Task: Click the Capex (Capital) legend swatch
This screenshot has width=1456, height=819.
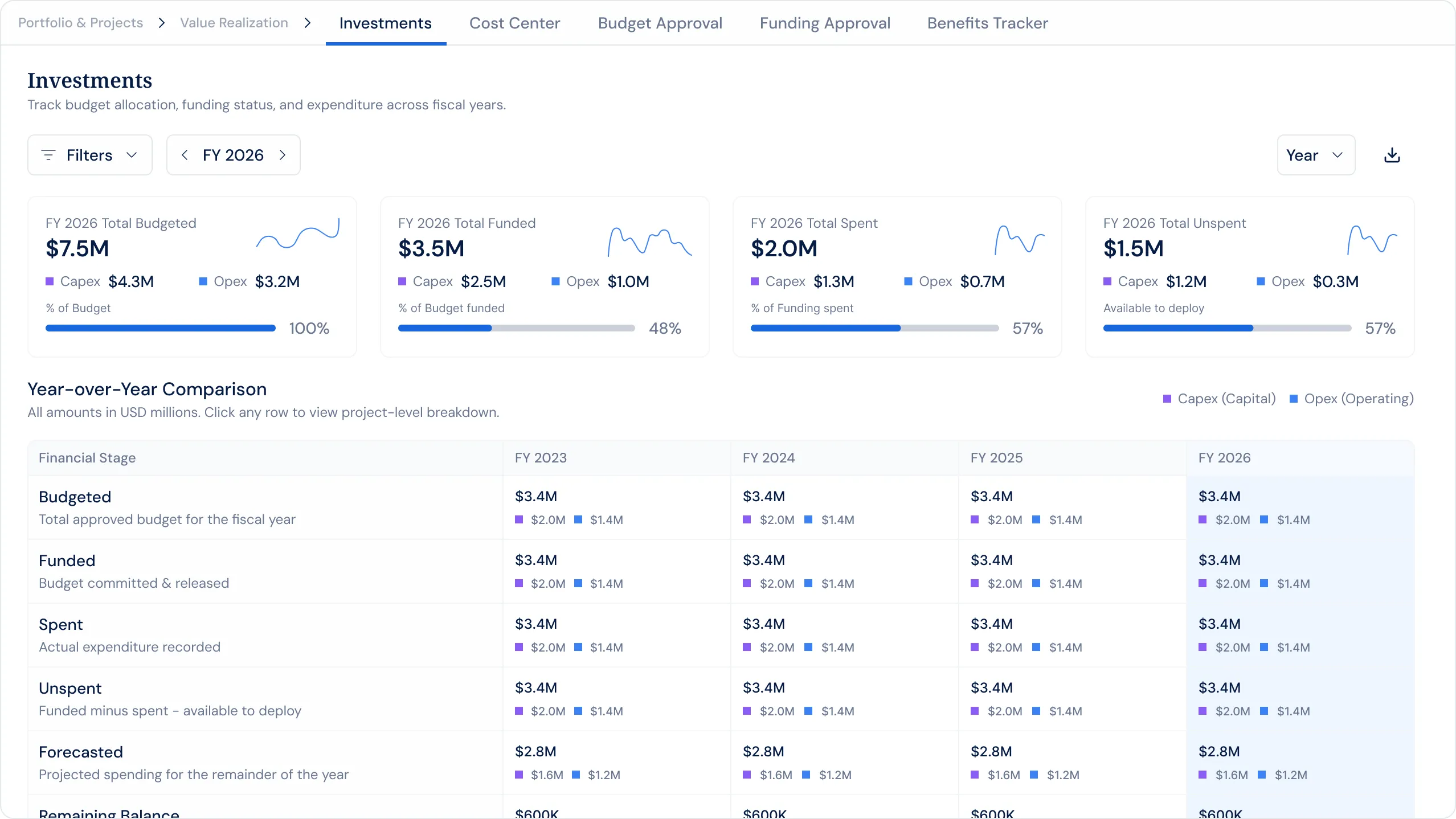Action: coord(1167,399)
